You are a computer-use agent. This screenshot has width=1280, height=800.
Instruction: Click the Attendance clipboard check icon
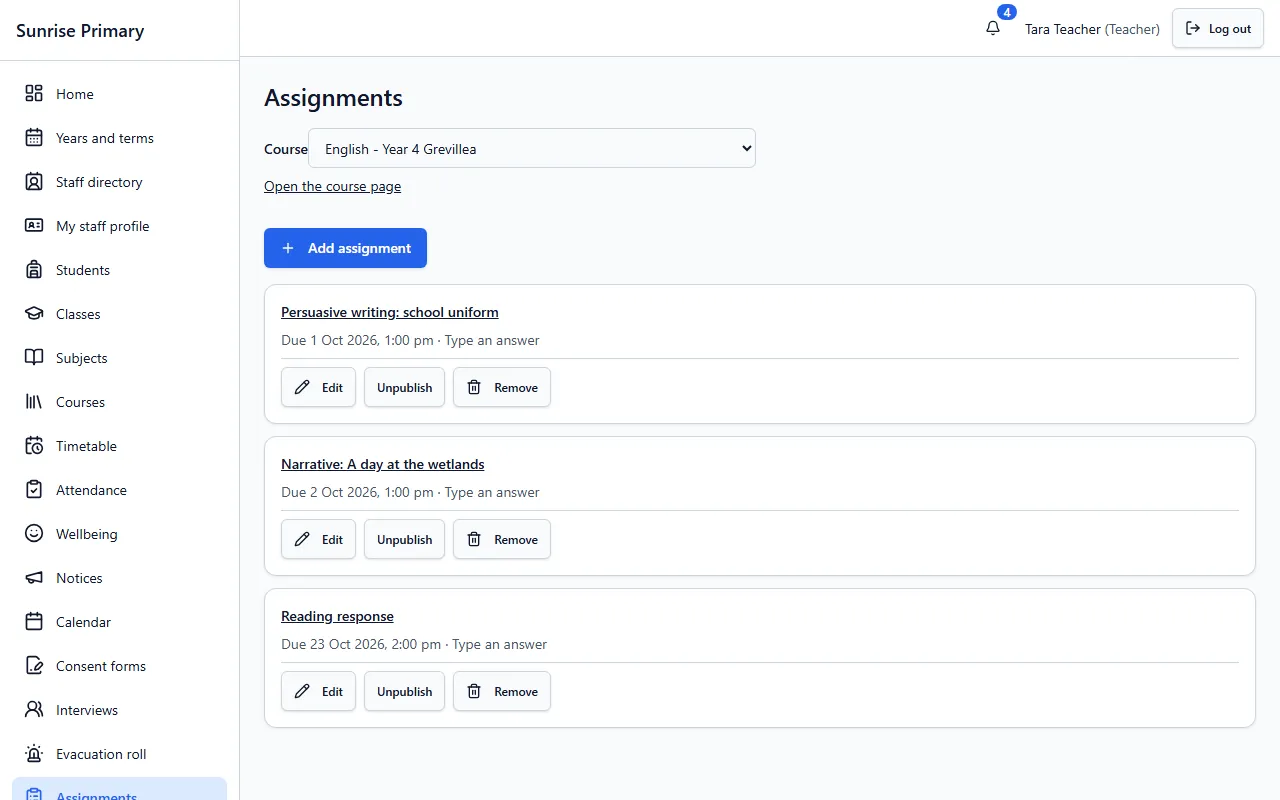click(x=34, y=490)
